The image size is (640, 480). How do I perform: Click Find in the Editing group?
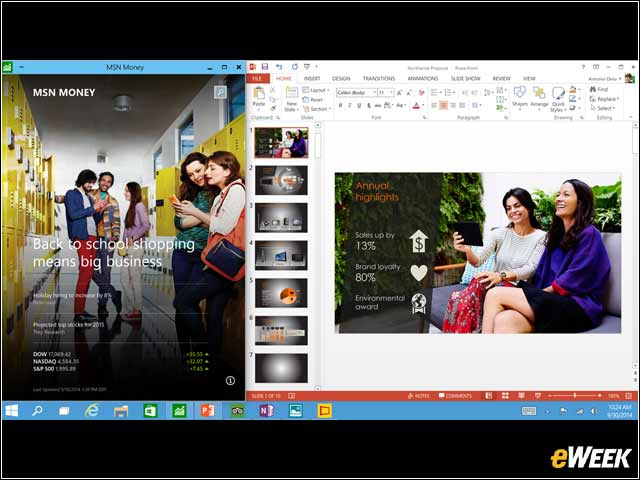click(599, 89)
